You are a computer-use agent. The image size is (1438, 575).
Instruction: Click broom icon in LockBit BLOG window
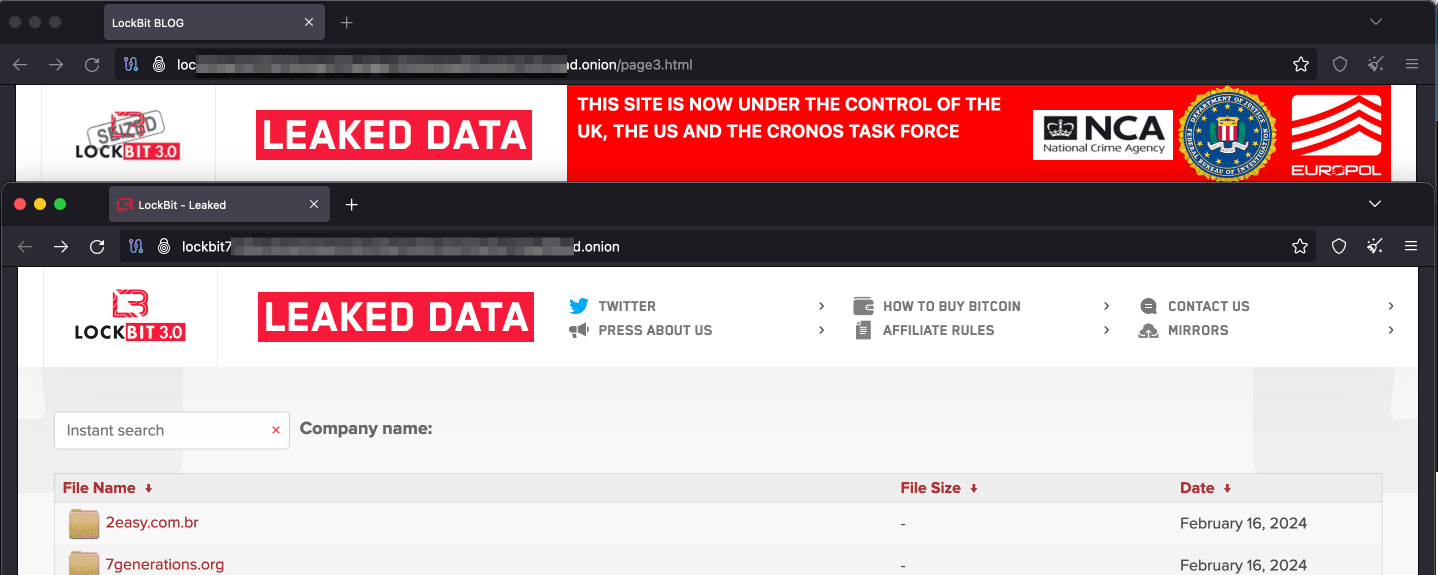pos(1376,65)
